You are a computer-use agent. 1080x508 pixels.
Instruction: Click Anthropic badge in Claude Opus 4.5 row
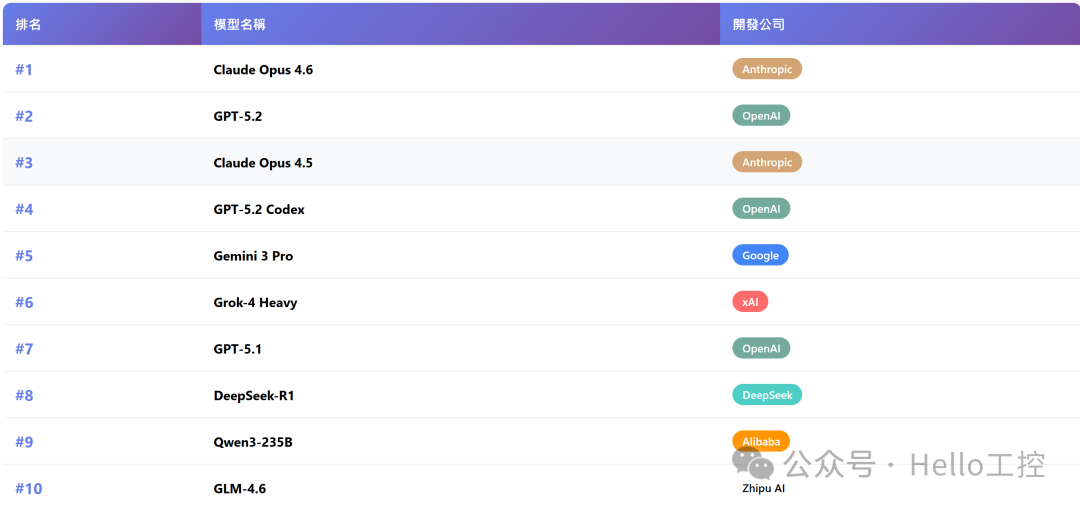click(x=767, y=162)
